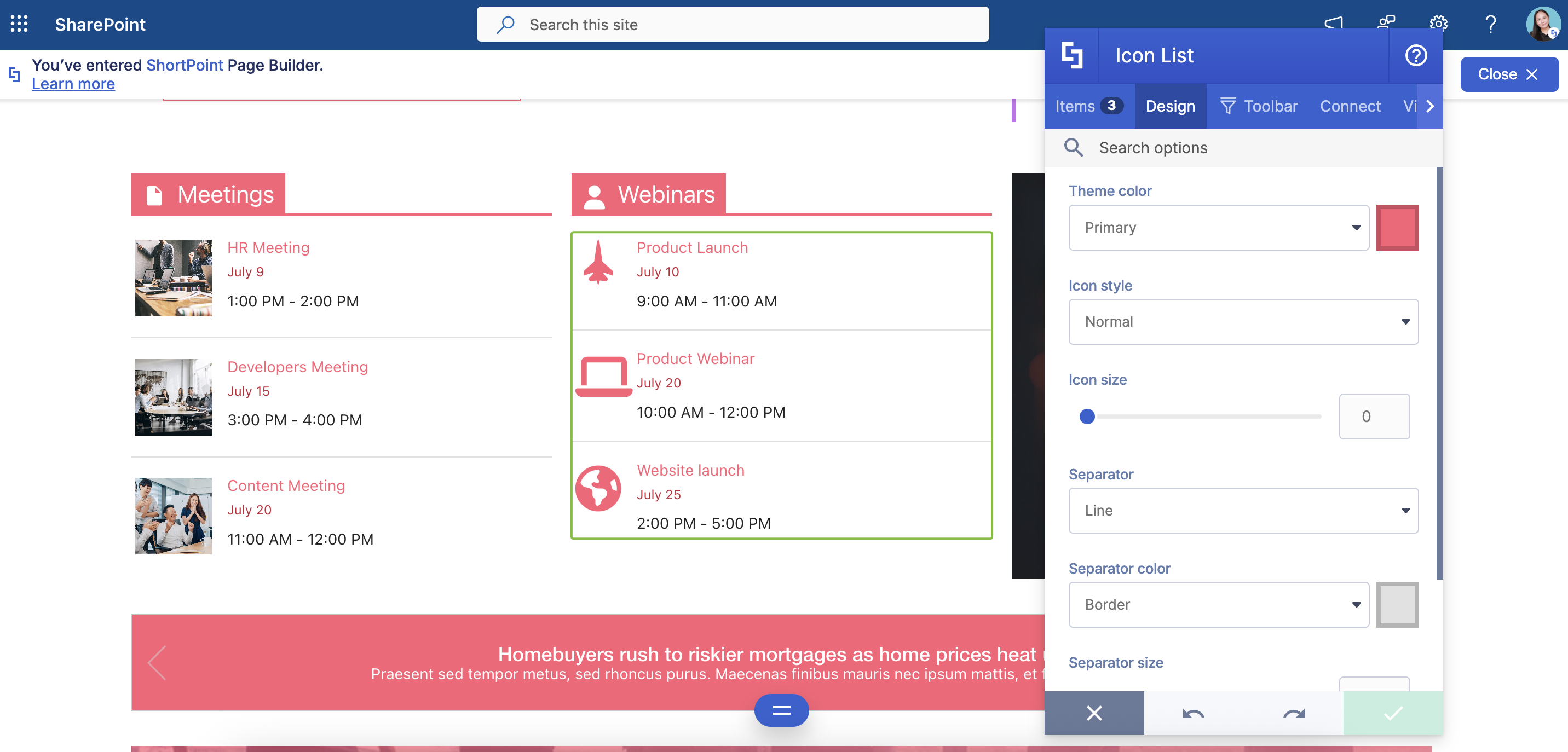Click the undo arrow in panel footer

point(1193,713)
